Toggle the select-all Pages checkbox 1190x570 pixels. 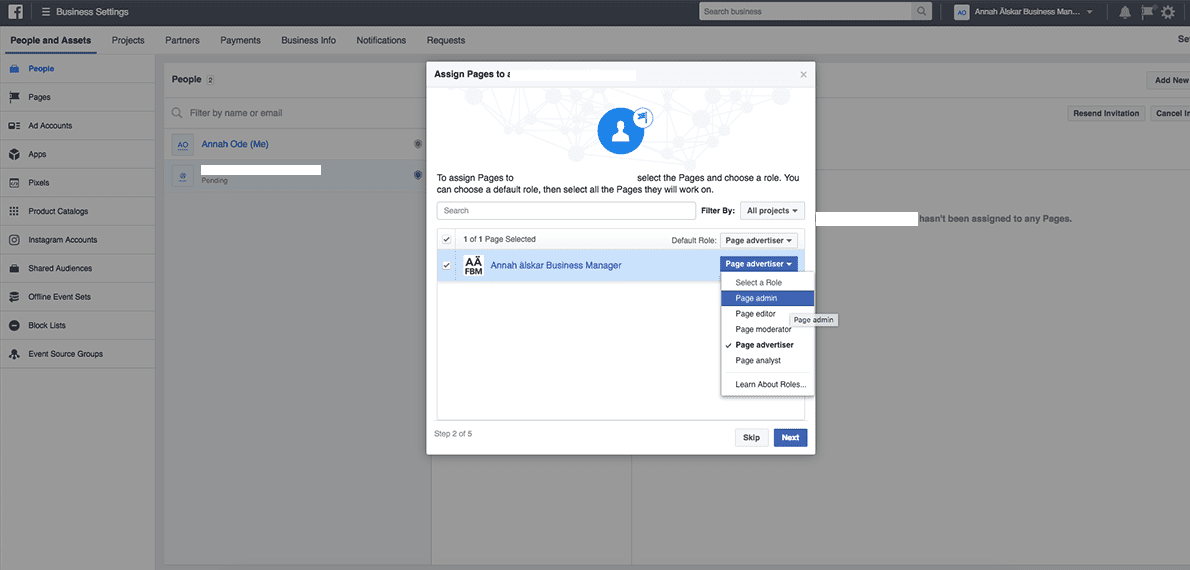[x=447, y=240]
